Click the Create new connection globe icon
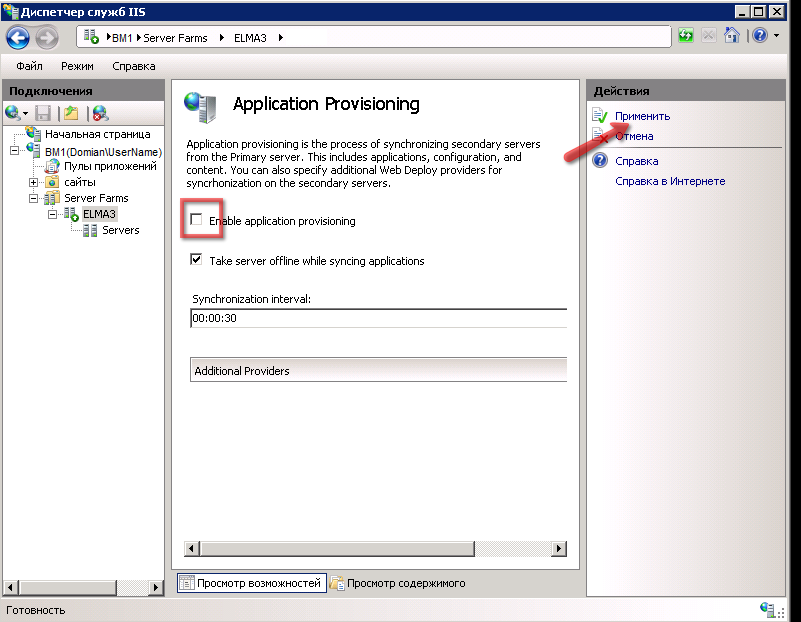This screenshot has height=622, width=801. (13, 113)
